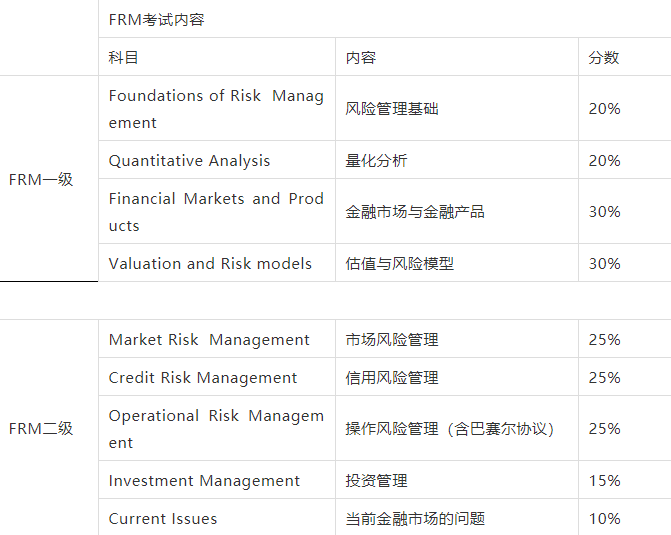Select the 科目 column header
This screenshot has width=671, height=535.
(x=124, y=58)
